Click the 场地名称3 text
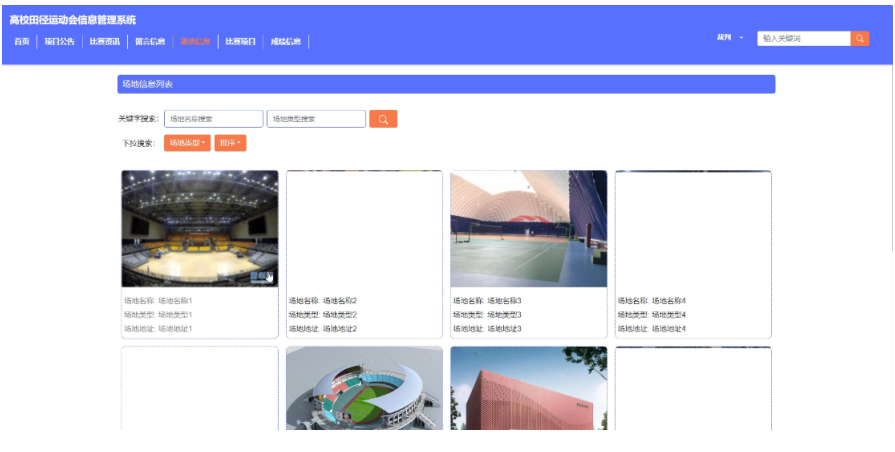This screenshot has height=452, width=895. click(x=505, y=301)
